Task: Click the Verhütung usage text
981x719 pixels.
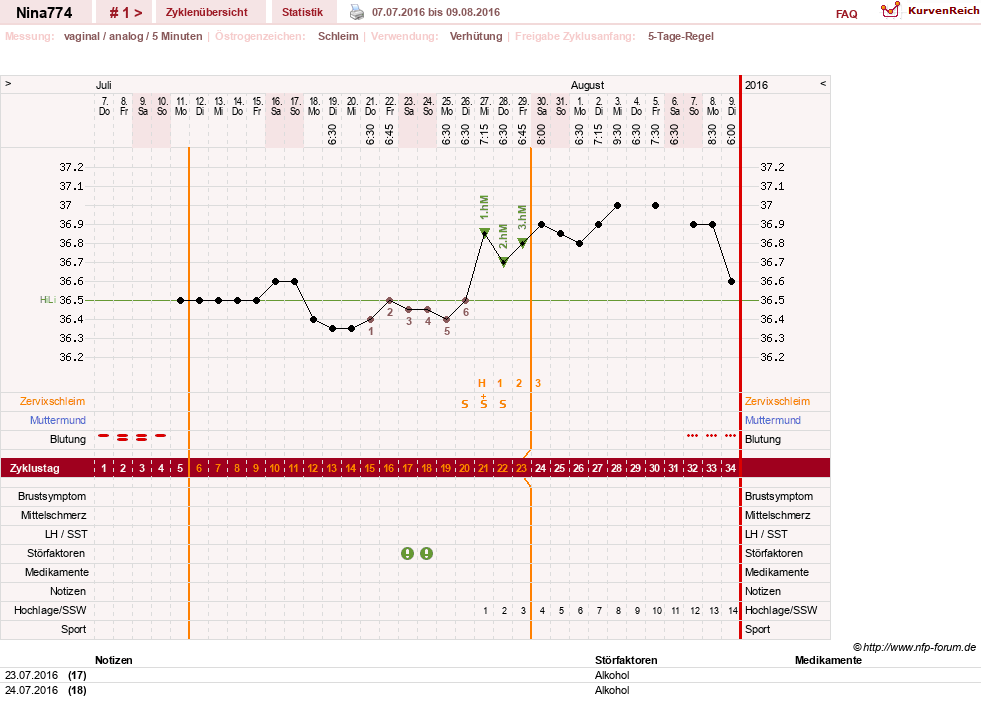Action: tap(476, 36)
